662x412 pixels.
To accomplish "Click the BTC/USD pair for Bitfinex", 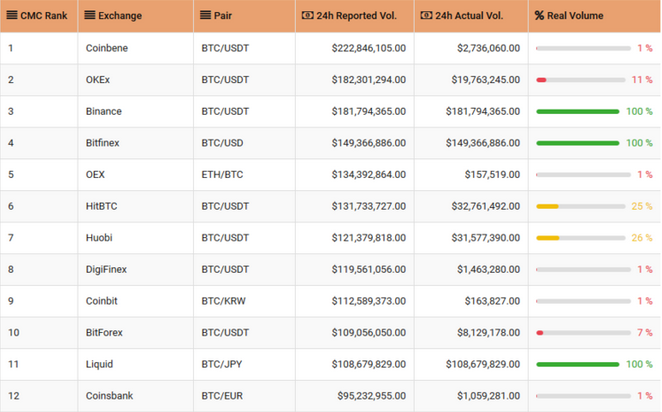I will click(222, 143).
